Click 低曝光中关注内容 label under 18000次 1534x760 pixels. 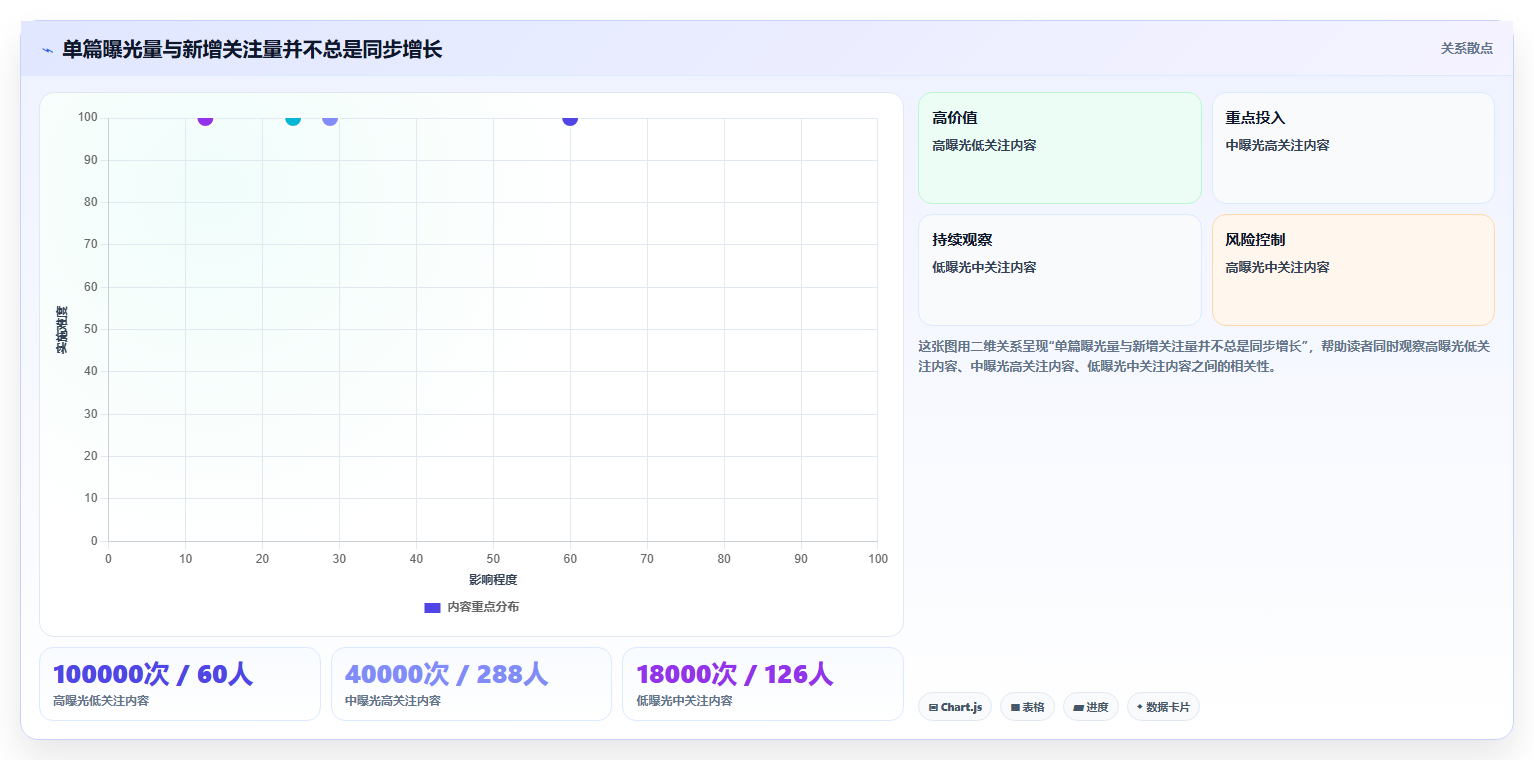(684, 701)
